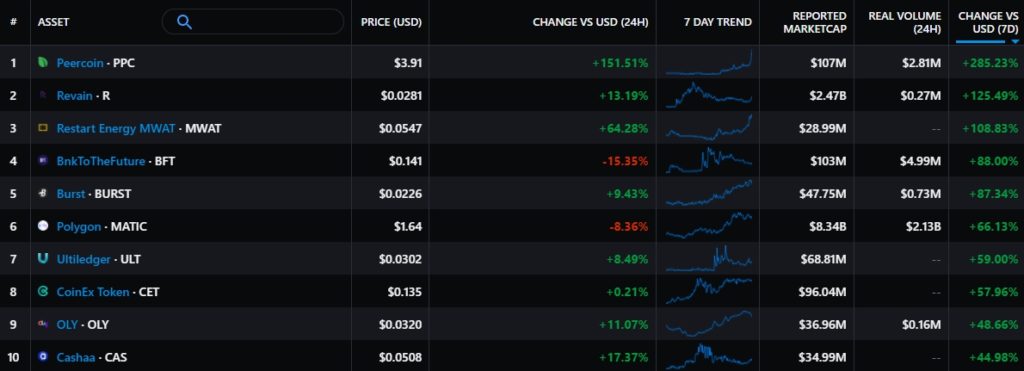Click Polygon real volume $2.13B
Image resolution: width=1024 pixels, height=371 pixels.
[x=923, y=227]
